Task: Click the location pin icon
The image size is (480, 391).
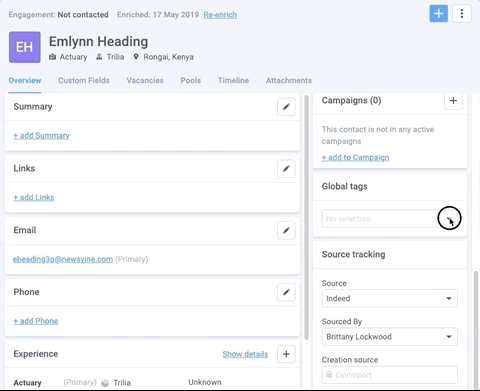Action: point(136,57)
